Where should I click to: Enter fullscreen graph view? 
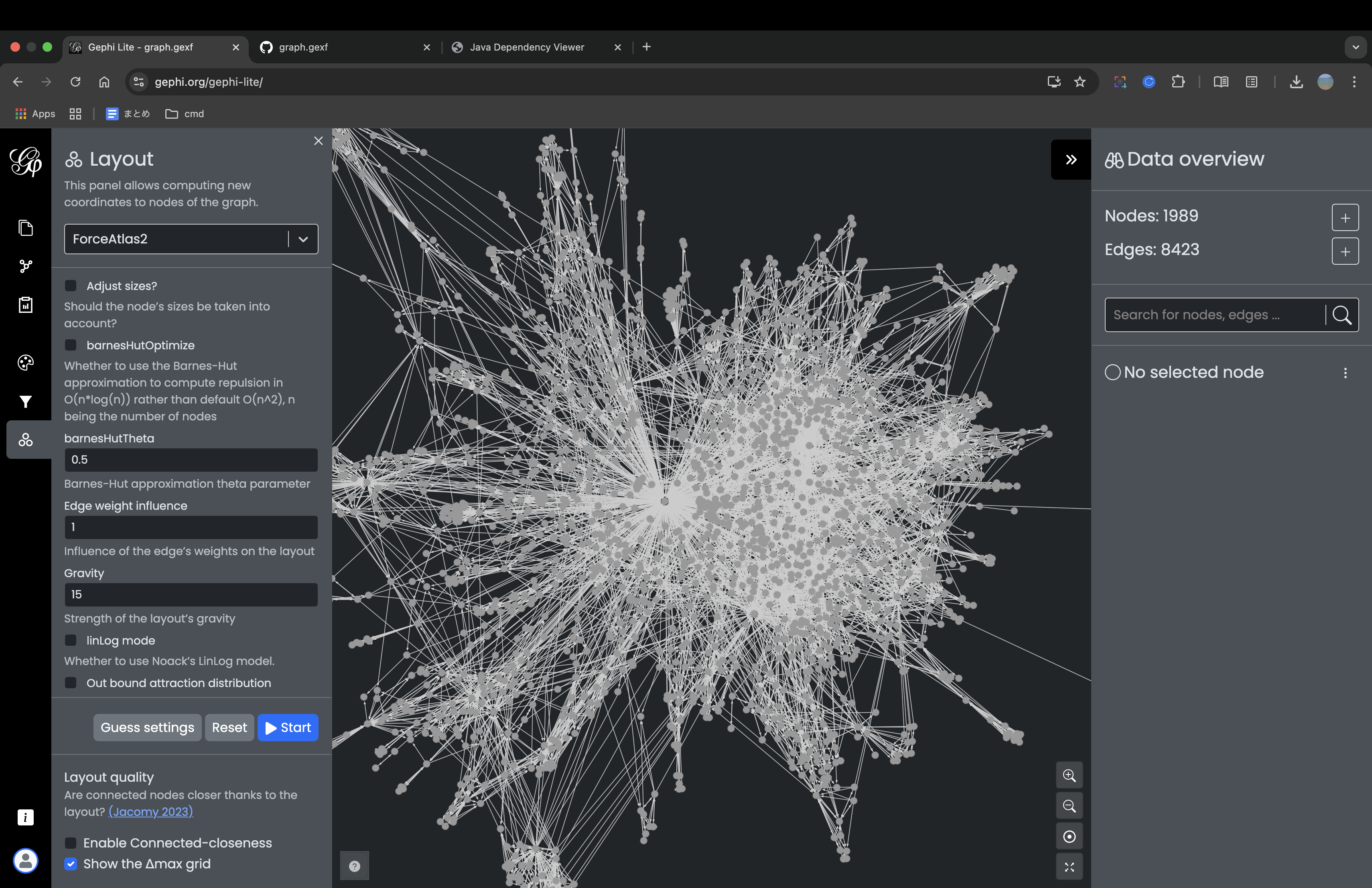[x=1069, y=866]
